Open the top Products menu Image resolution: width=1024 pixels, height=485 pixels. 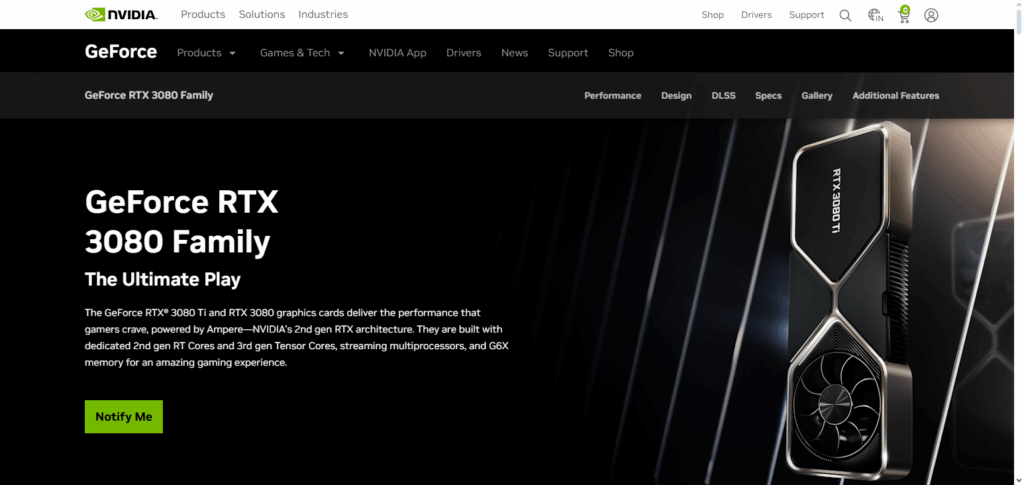pyautogui.click(x=203, y=14)
